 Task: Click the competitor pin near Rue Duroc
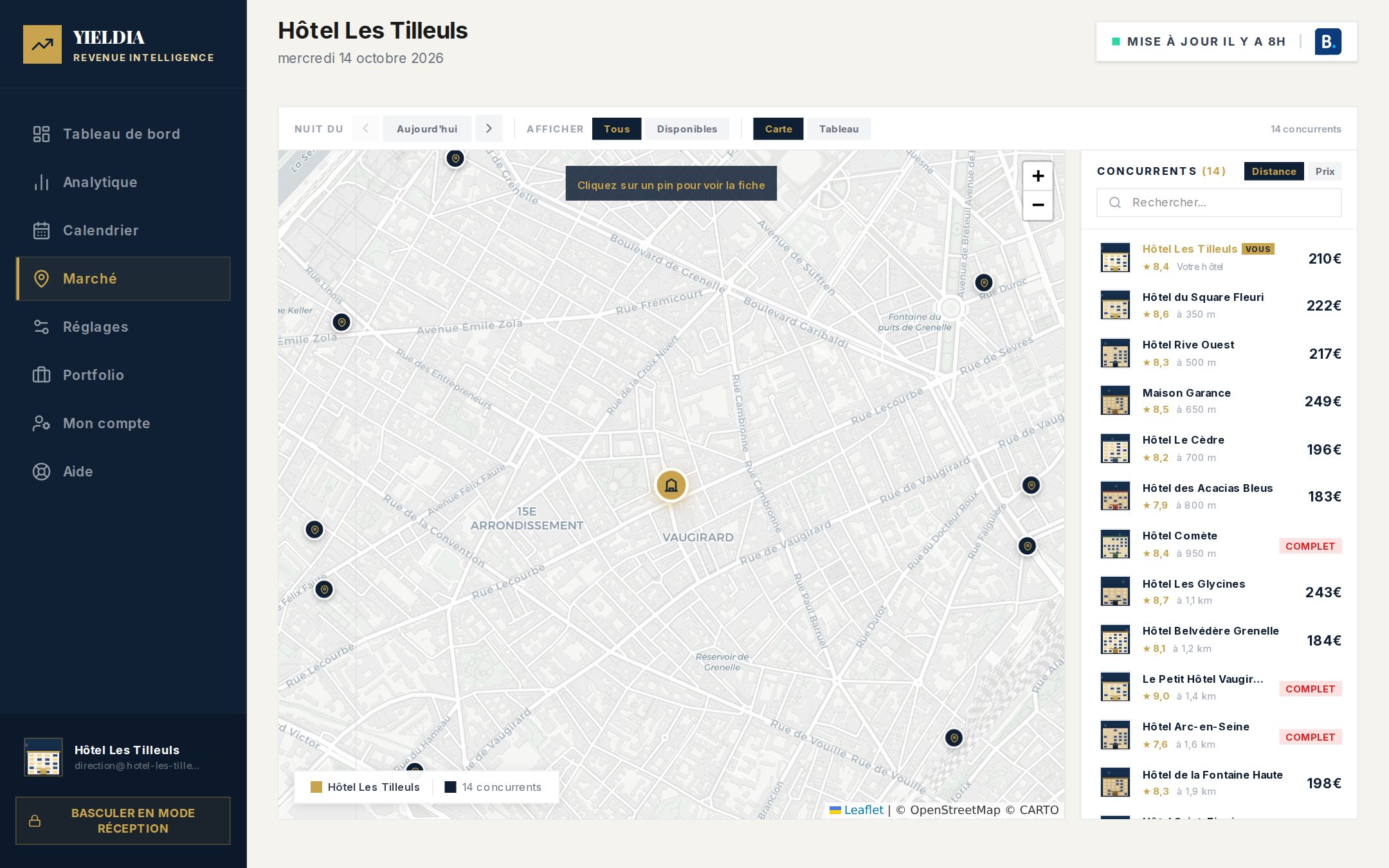[984, 282]
